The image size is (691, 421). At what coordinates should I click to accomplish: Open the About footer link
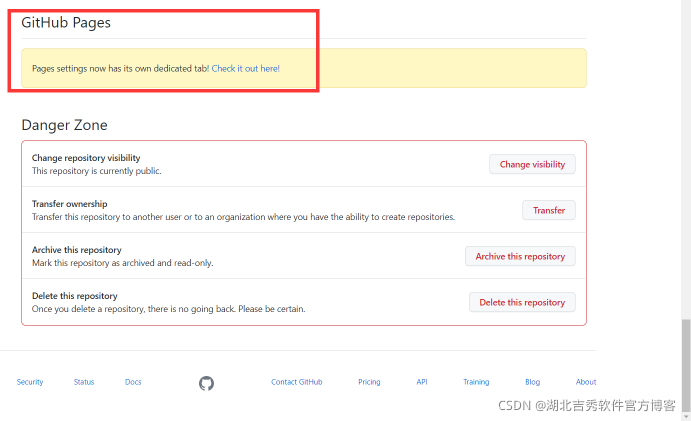(x=586, y=382)
